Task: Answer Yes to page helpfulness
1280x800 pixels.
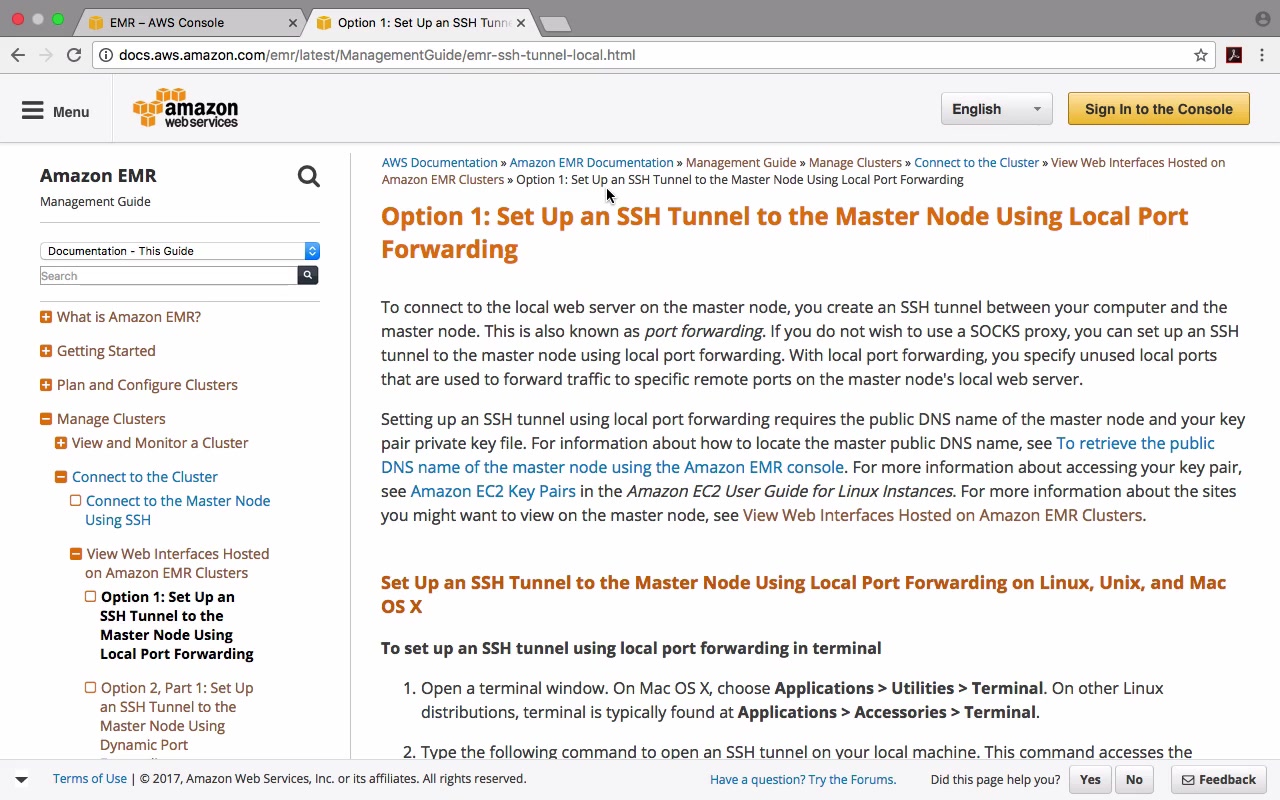Action: click(1090, 780)
